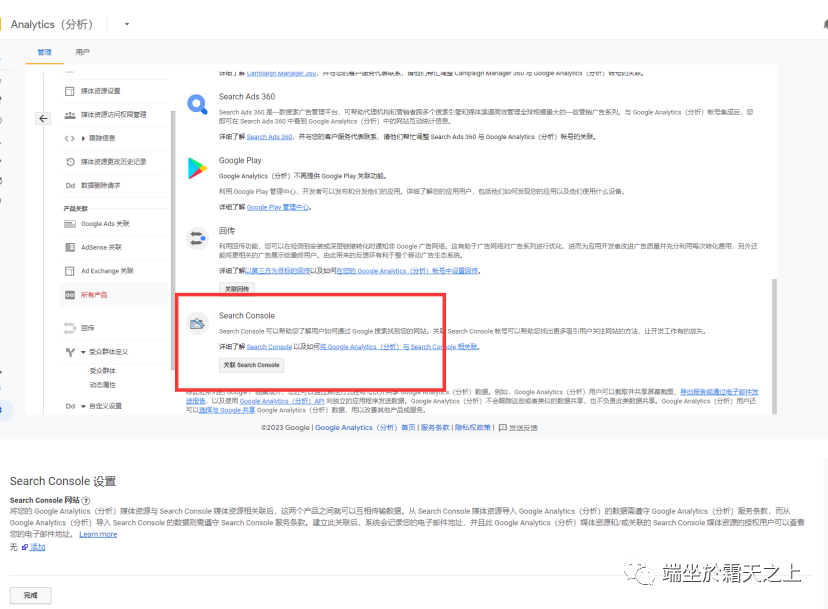The image size is (828, 609).
Task: Switch to the 管理 tab
Action: point(44,52)
